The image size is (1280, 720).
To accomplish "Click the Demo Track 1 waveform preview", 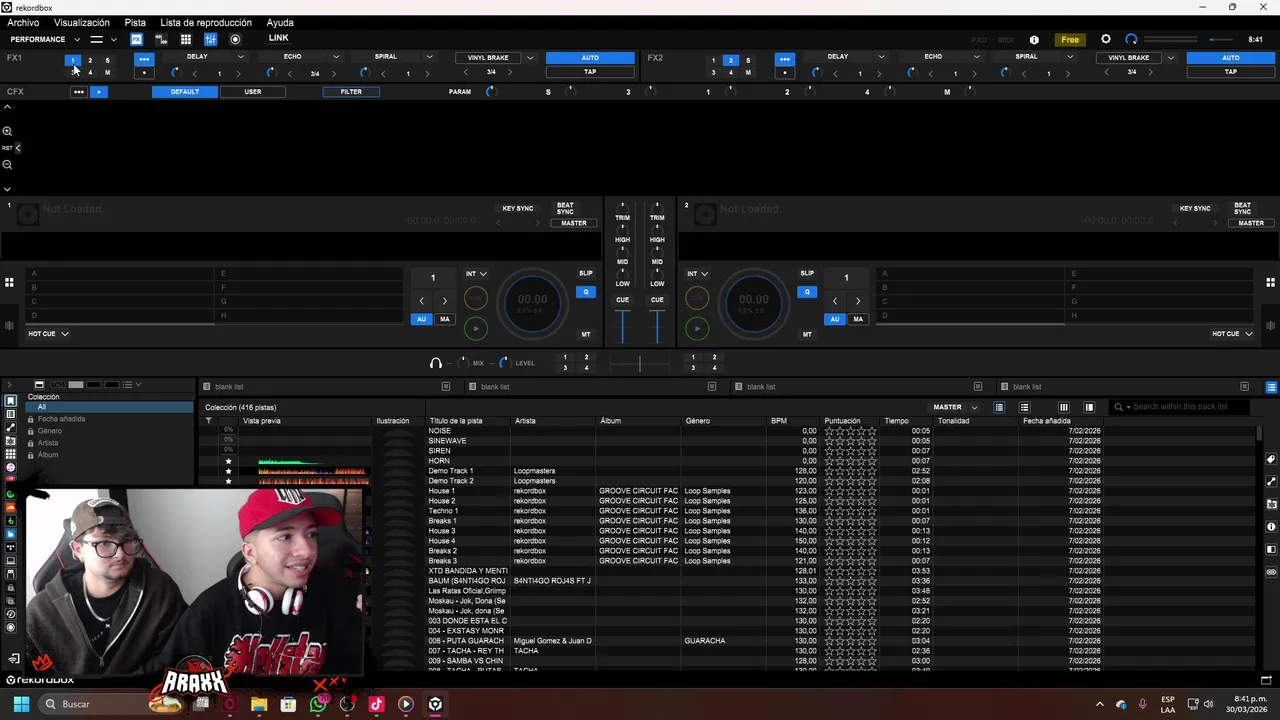I will click(313, 471).
